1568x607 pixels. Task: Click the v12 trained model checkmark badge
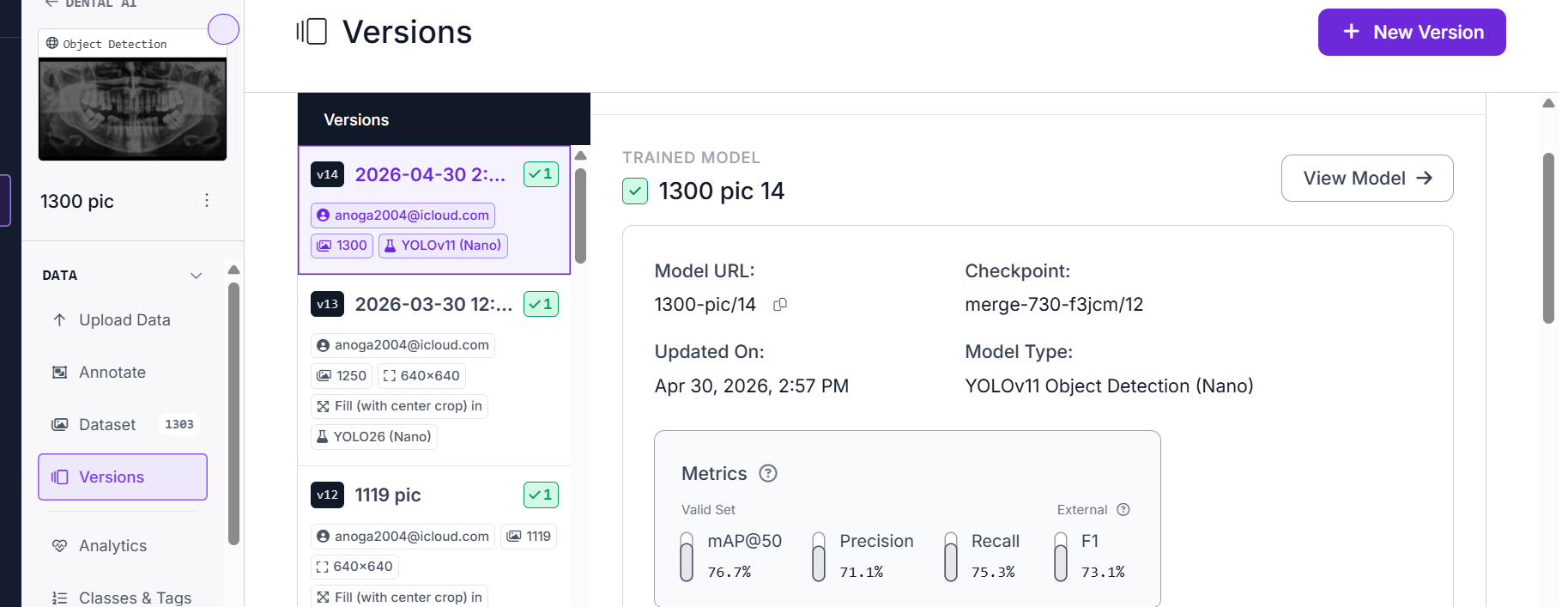click(541, 495)
